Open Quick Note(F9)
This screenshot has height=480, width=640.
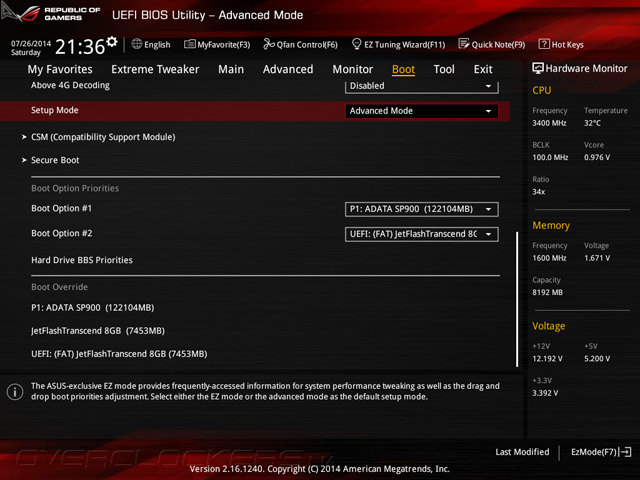(x=492, y=44)
